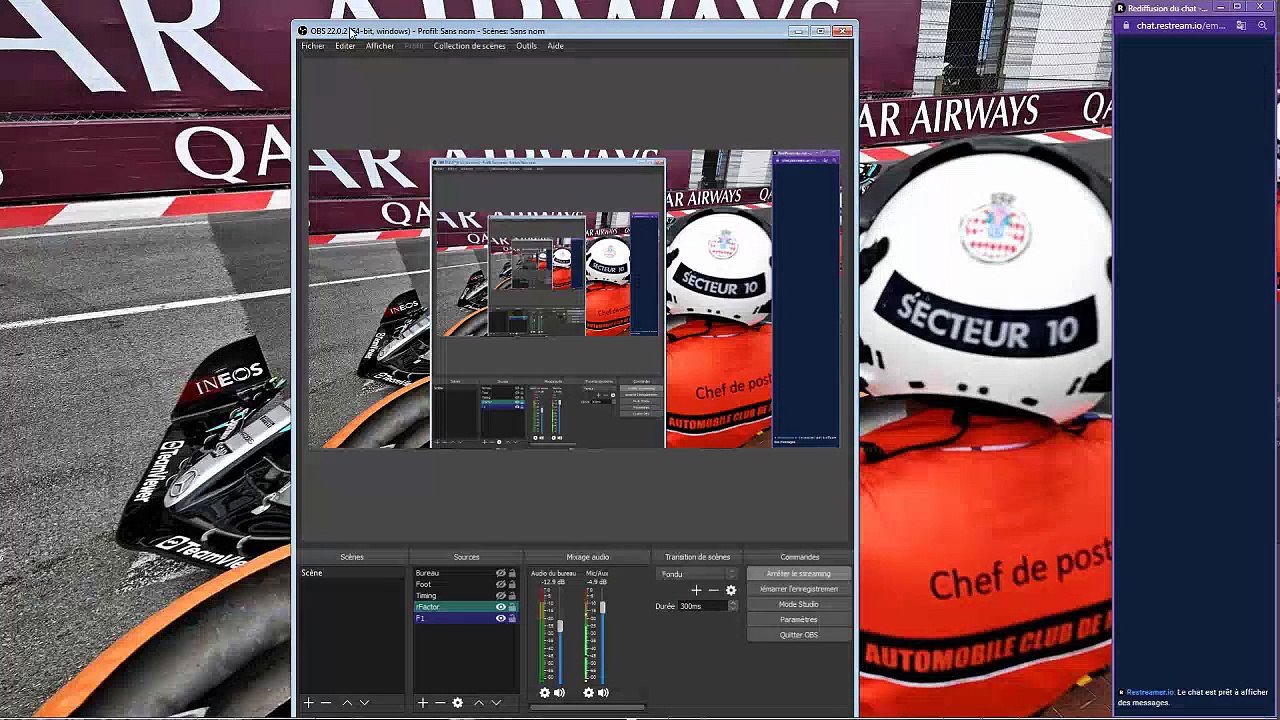Move the scene up in the Scènes list
The height and width of the screenshot is (720, 1280).
coord(347,703)
